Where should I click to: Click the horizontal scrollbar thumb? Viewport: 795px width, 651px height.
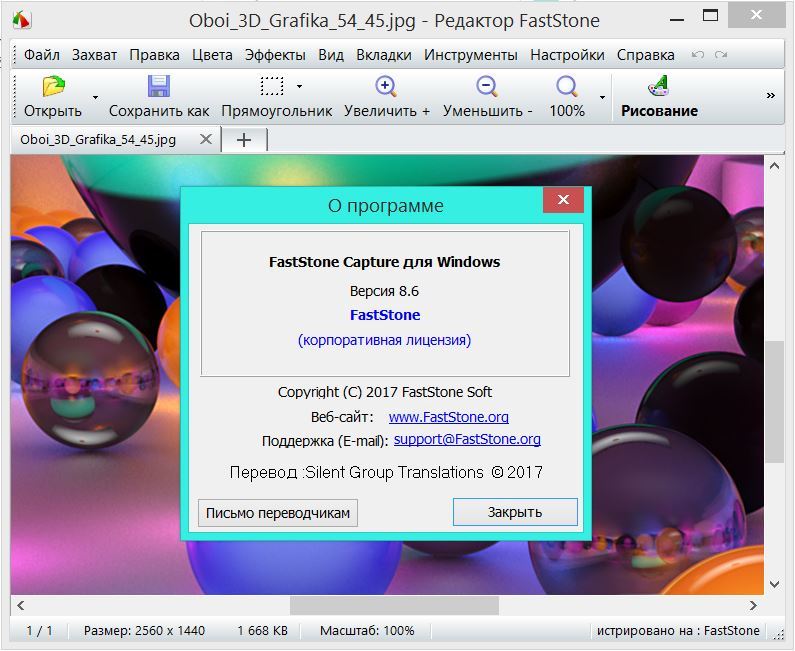tap(394, 605)
